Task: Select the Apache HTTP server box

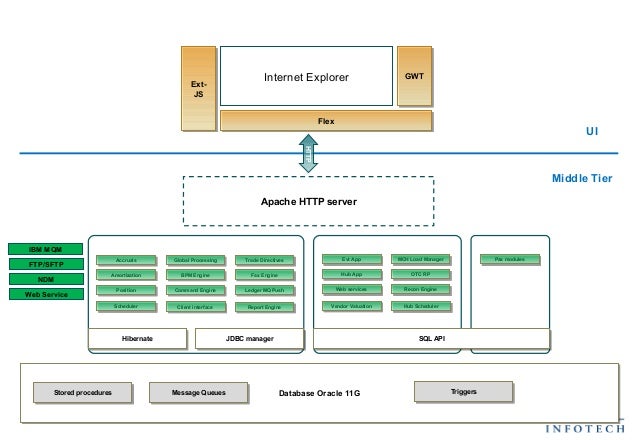Action: click(x=308, y=201)
